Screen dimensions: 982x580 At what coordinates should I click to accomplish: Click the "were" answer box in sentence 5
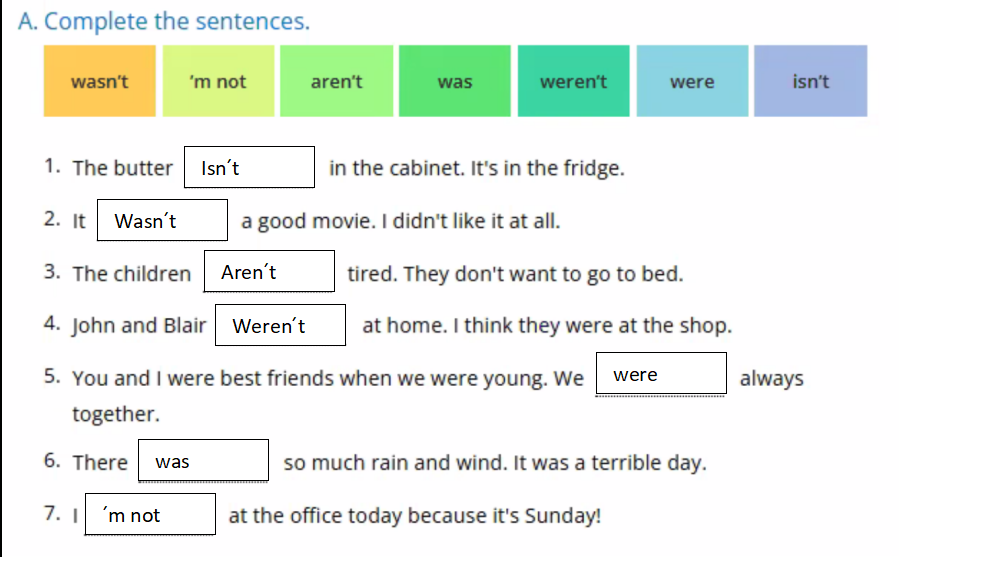pos(661,374)
